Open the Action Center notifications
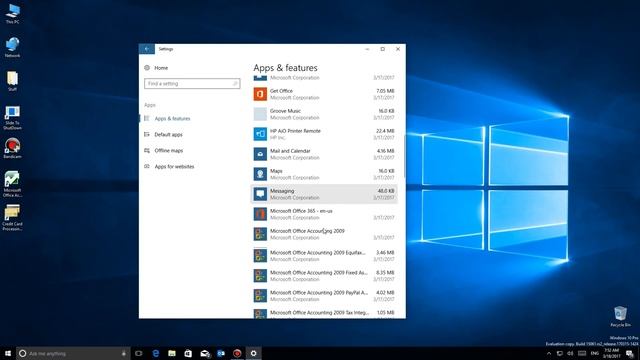Screen dimensions: 640x360 [x=630, y=353]
